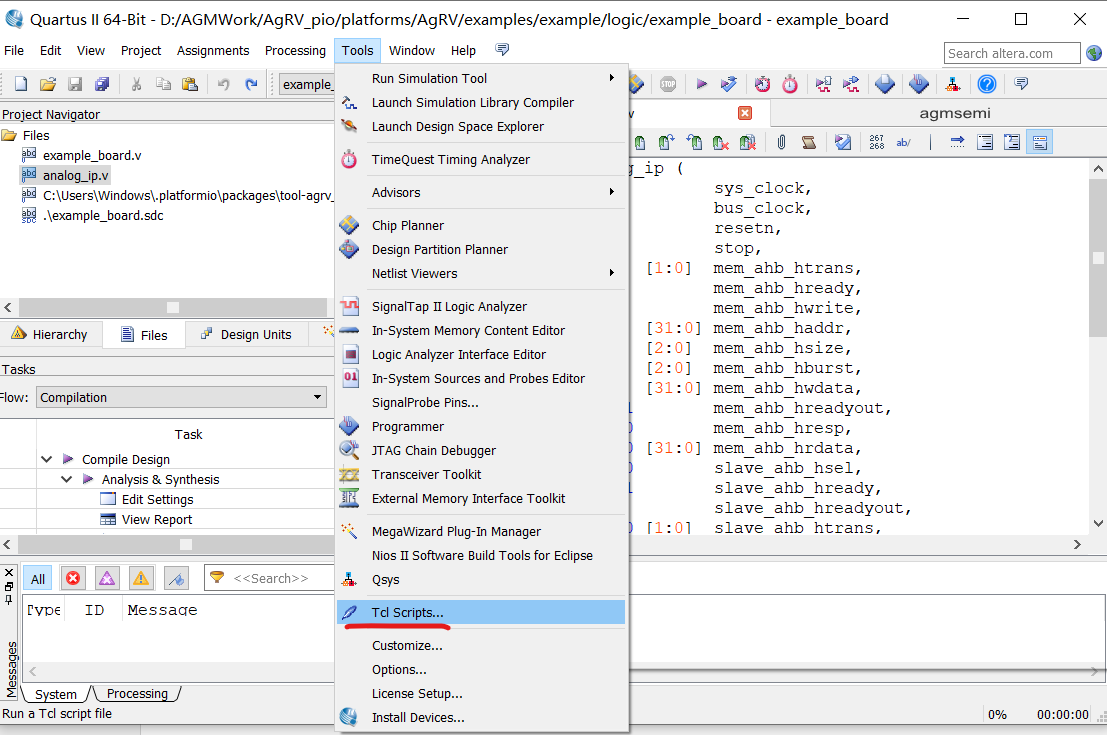Image resolution: width=1107 pixels, height=735 pixels.
Task: Click the Stop Processing stop-sign icon
Action: tap(668, 84)
